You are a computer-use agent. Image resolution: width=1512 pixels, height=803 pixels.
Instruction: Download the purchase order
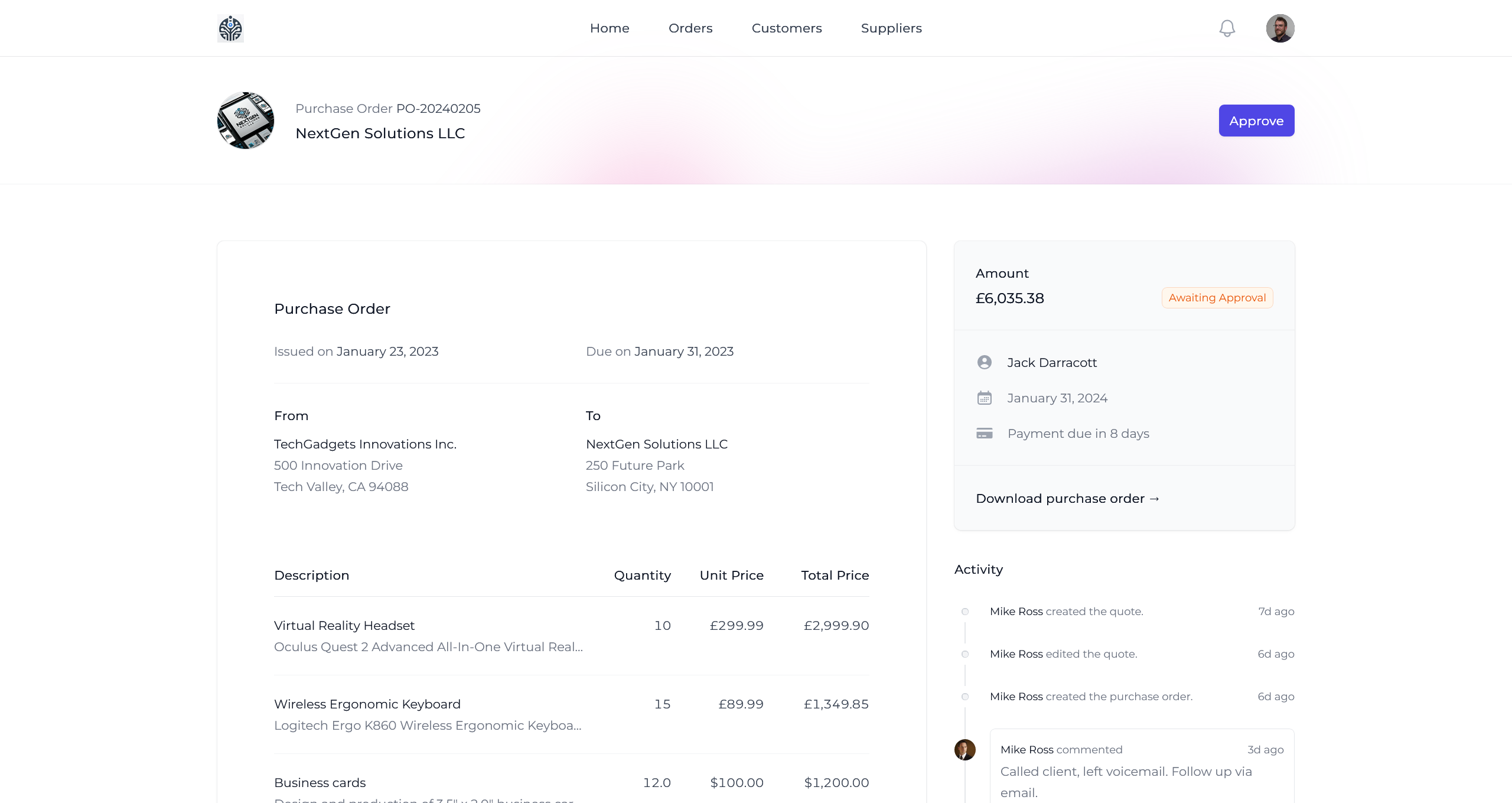click(1067, 499)
